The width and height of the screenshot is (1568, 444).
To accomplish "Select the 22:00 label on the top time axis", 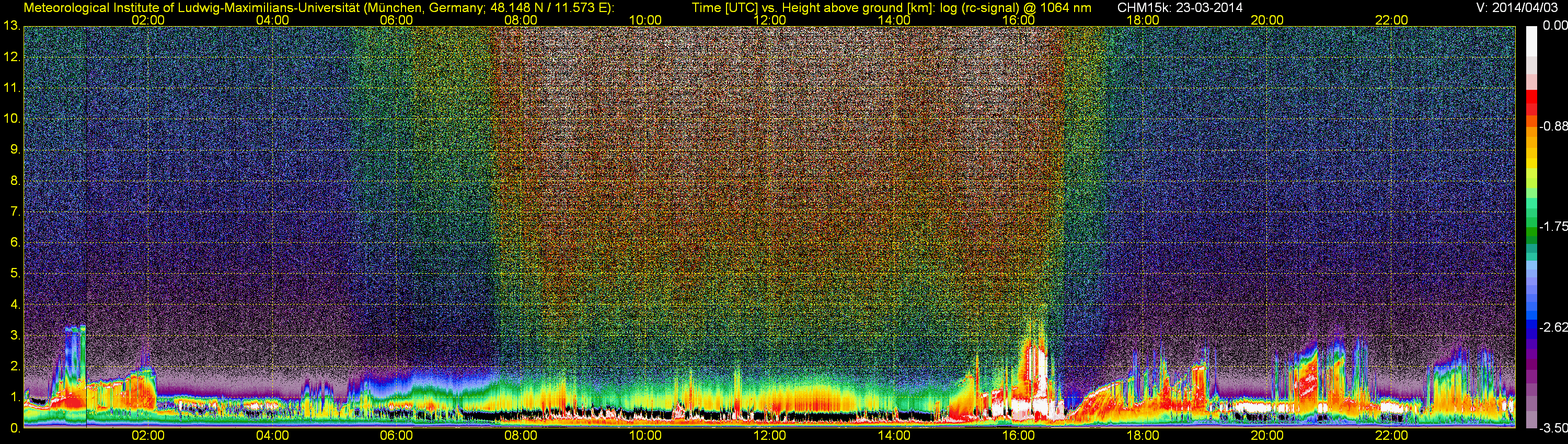I will point(1391,20).
